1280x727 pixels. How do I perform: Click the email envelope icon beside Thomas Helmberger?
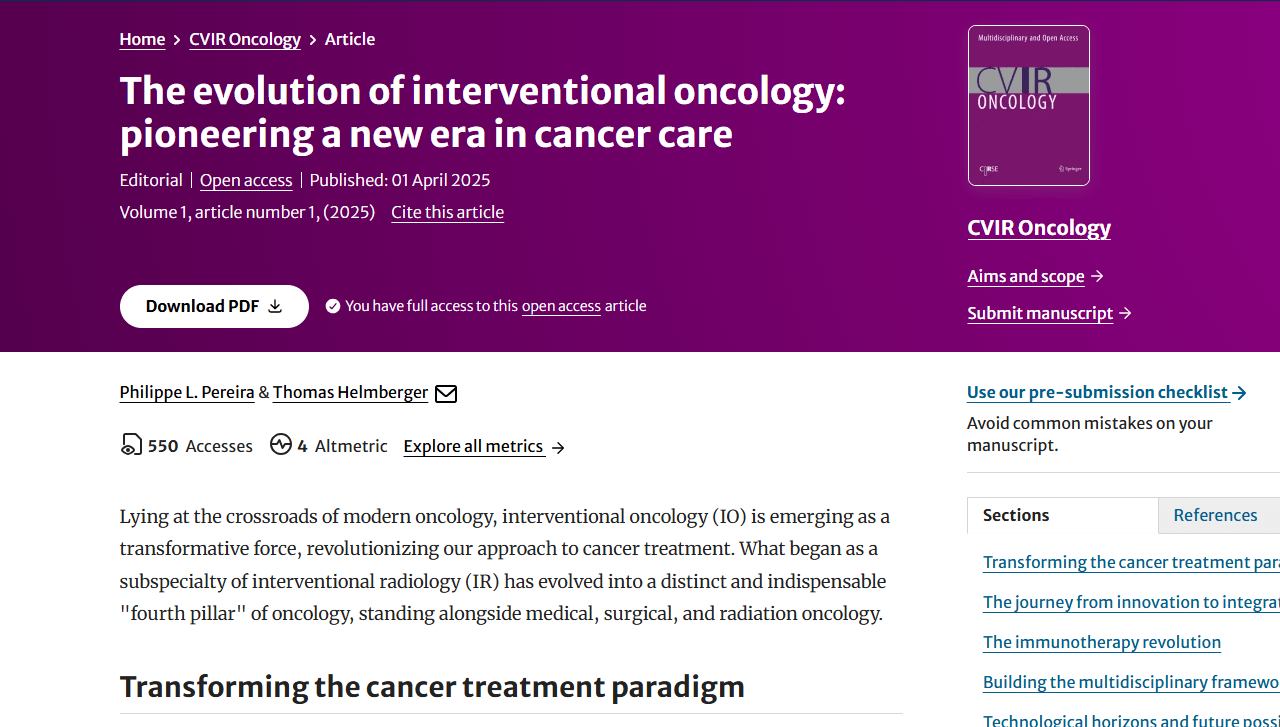click(x=446, y=393)
